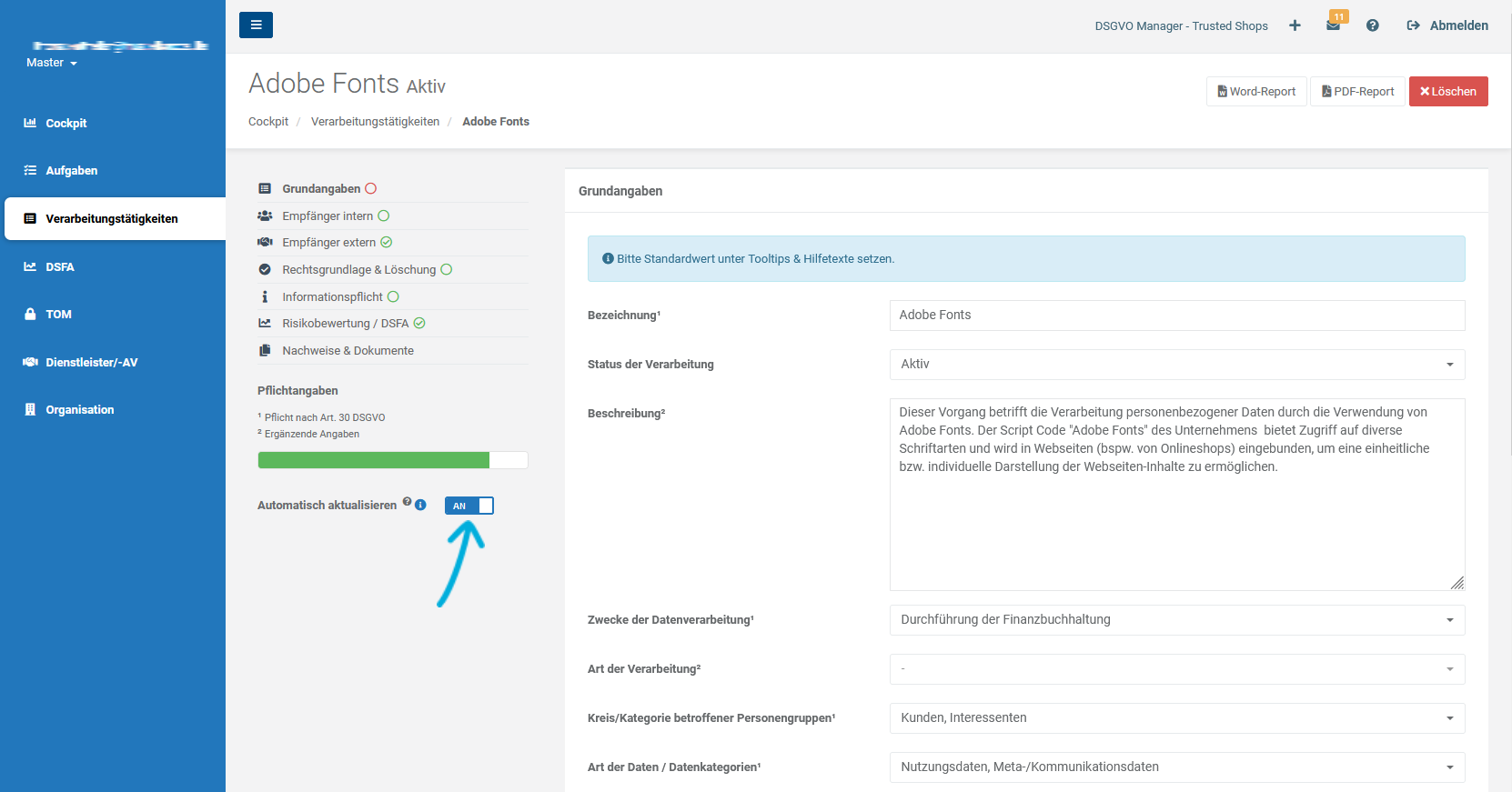Click the DSFA chart icon in sidebar

click(x=30, y=266)
